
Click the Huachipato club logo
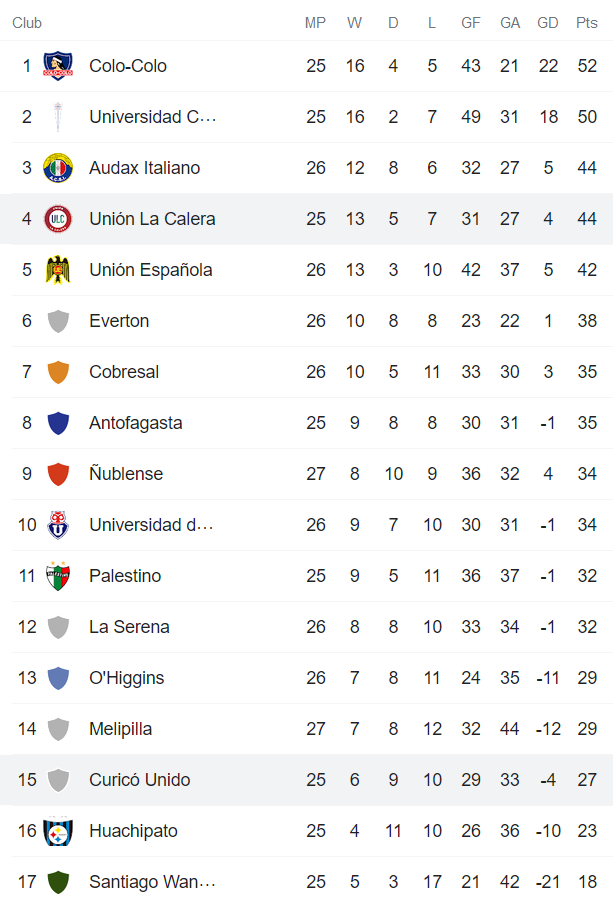[x=58, y=830]
